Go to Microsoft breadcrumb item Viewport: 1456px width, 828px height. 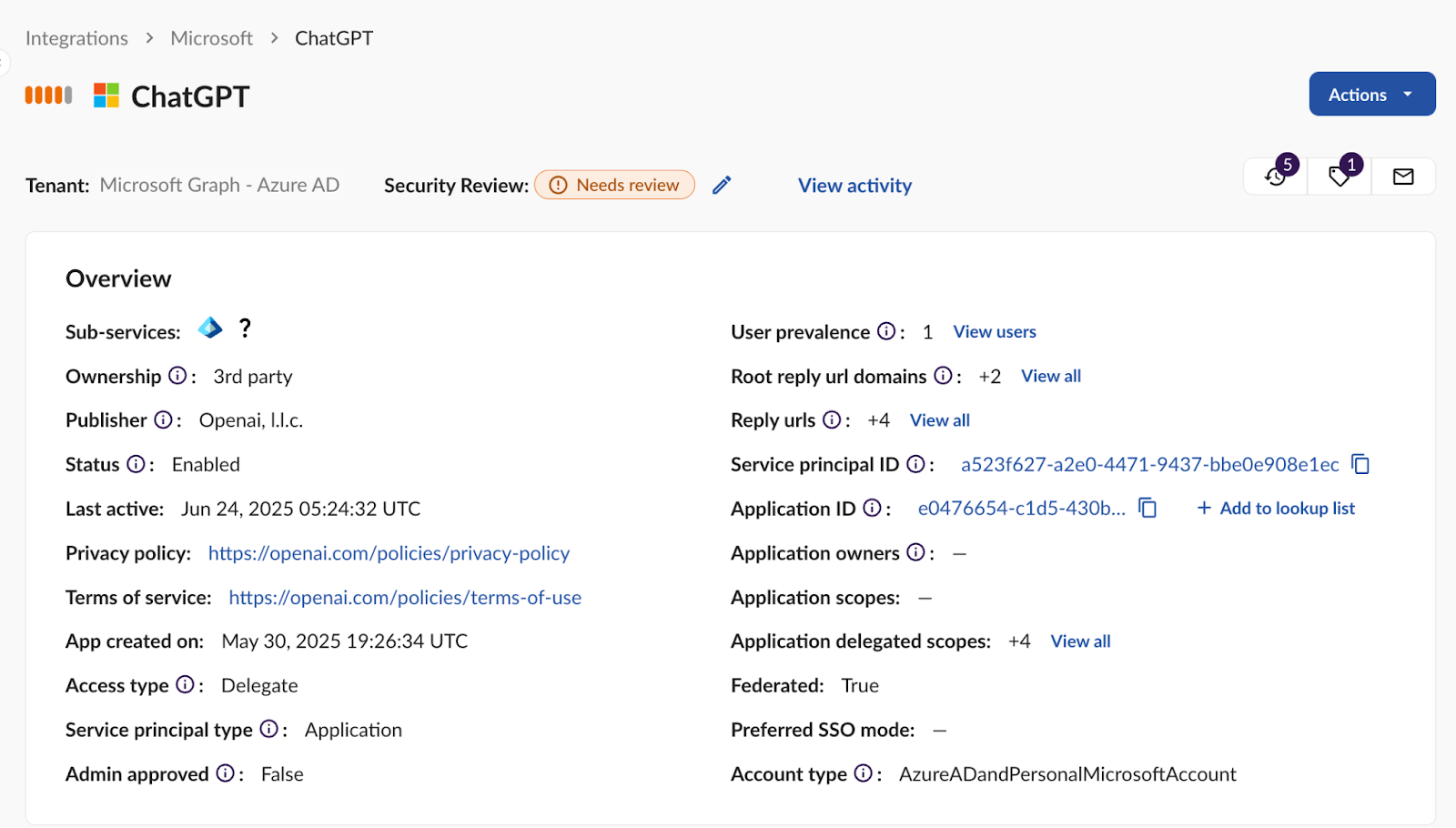click(211, 38)
